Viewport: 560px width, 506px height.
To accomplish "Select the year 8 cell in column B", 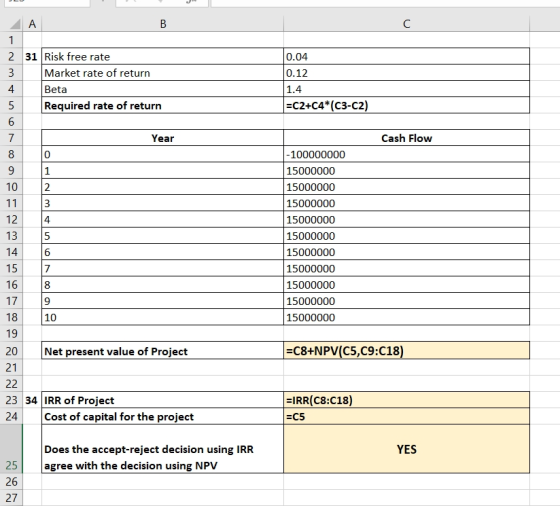I will point(163,285).
